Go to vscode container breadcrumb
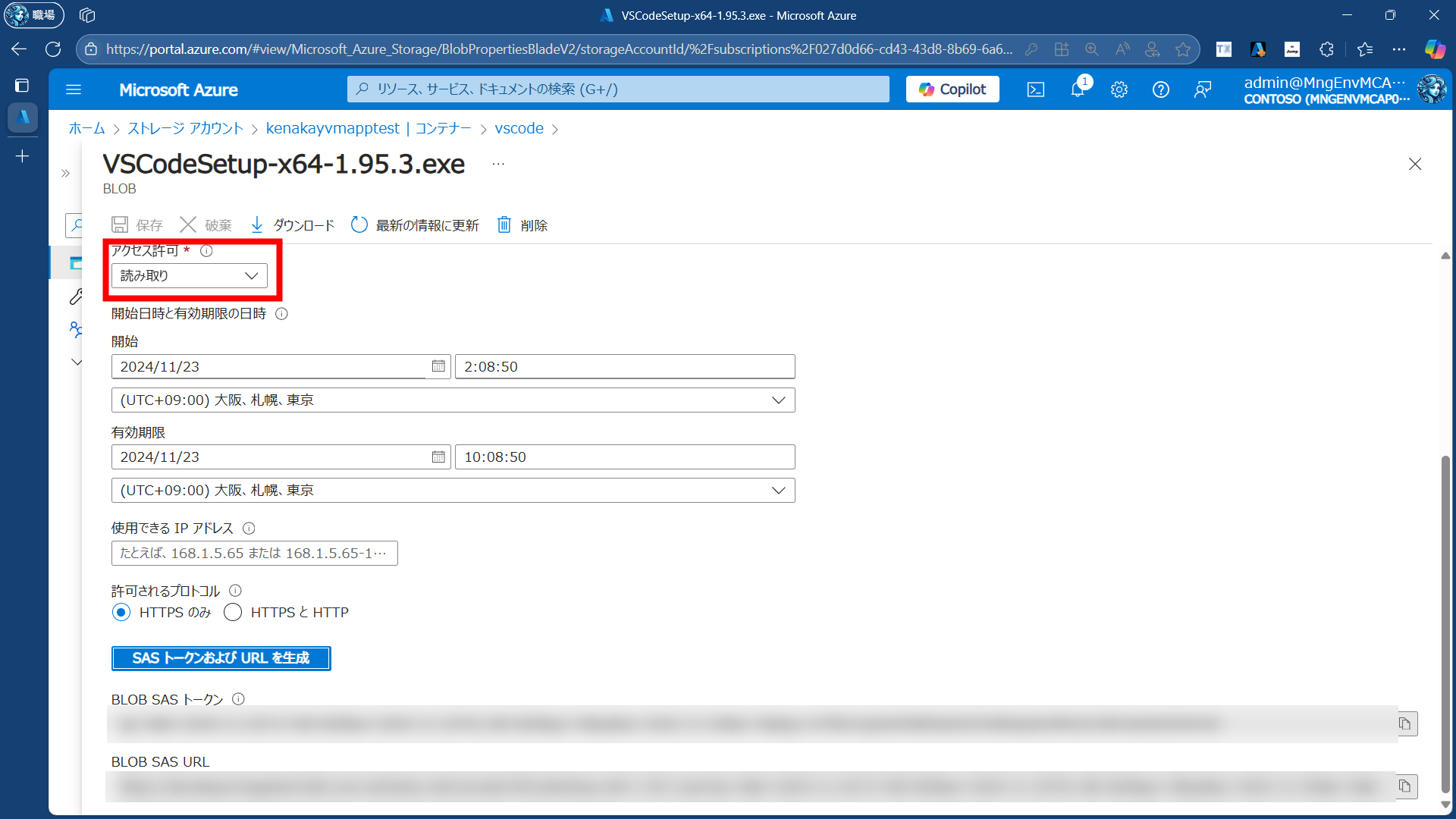 pyautogui.click(x=519, y=128)
